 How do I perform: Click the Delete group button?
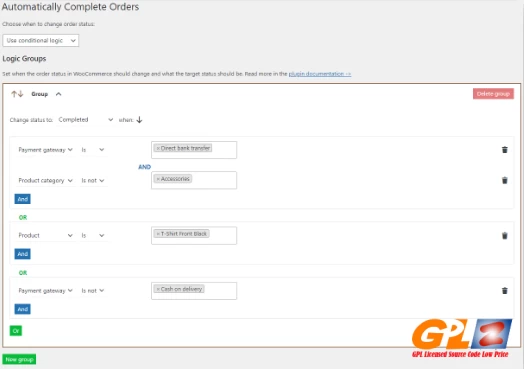(x=493, y=94)
